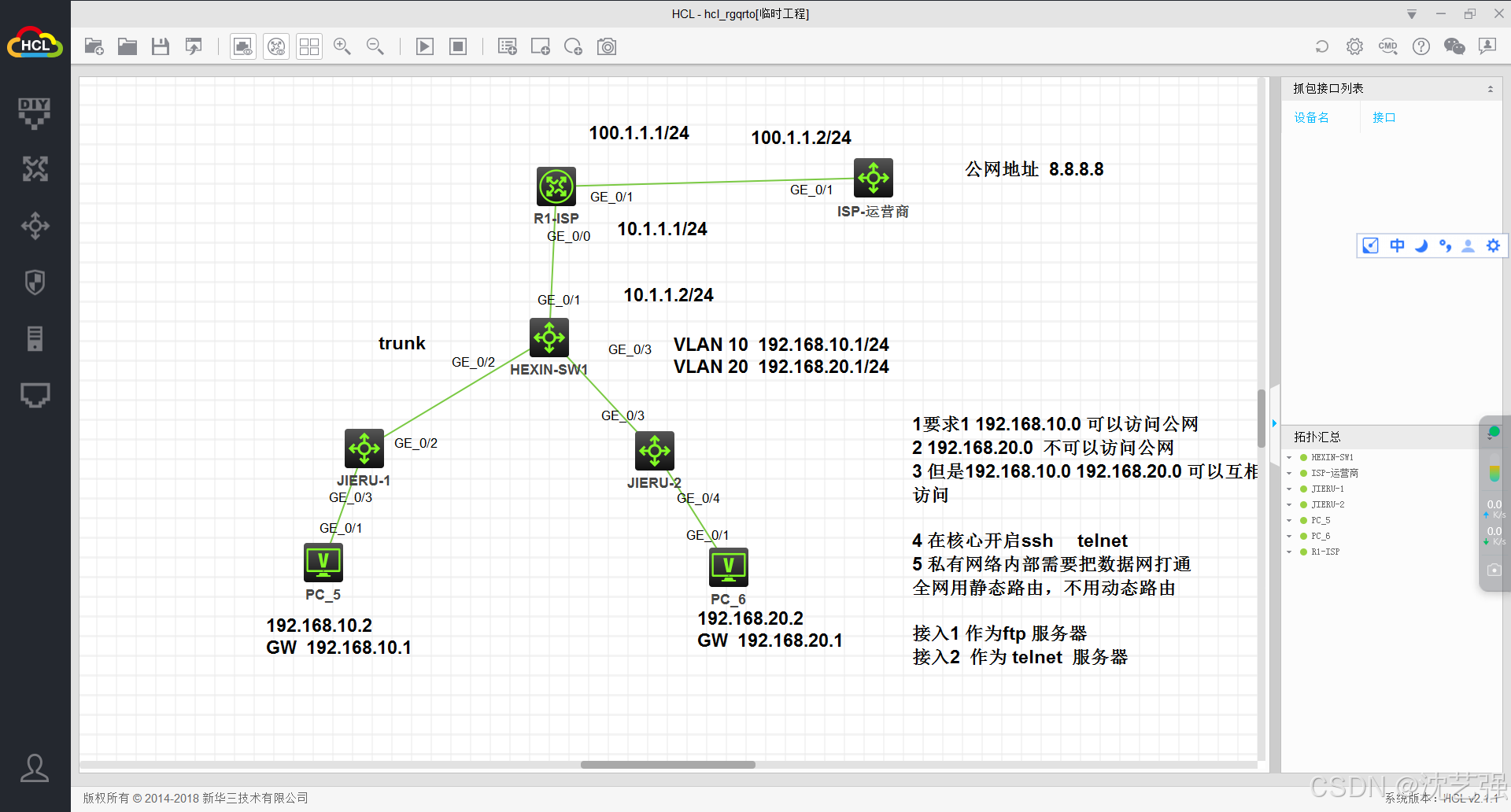Click the vertical canvas scrollbar thumb
The height and width of the screenshot is (812, 1511).
point(1262,418)
